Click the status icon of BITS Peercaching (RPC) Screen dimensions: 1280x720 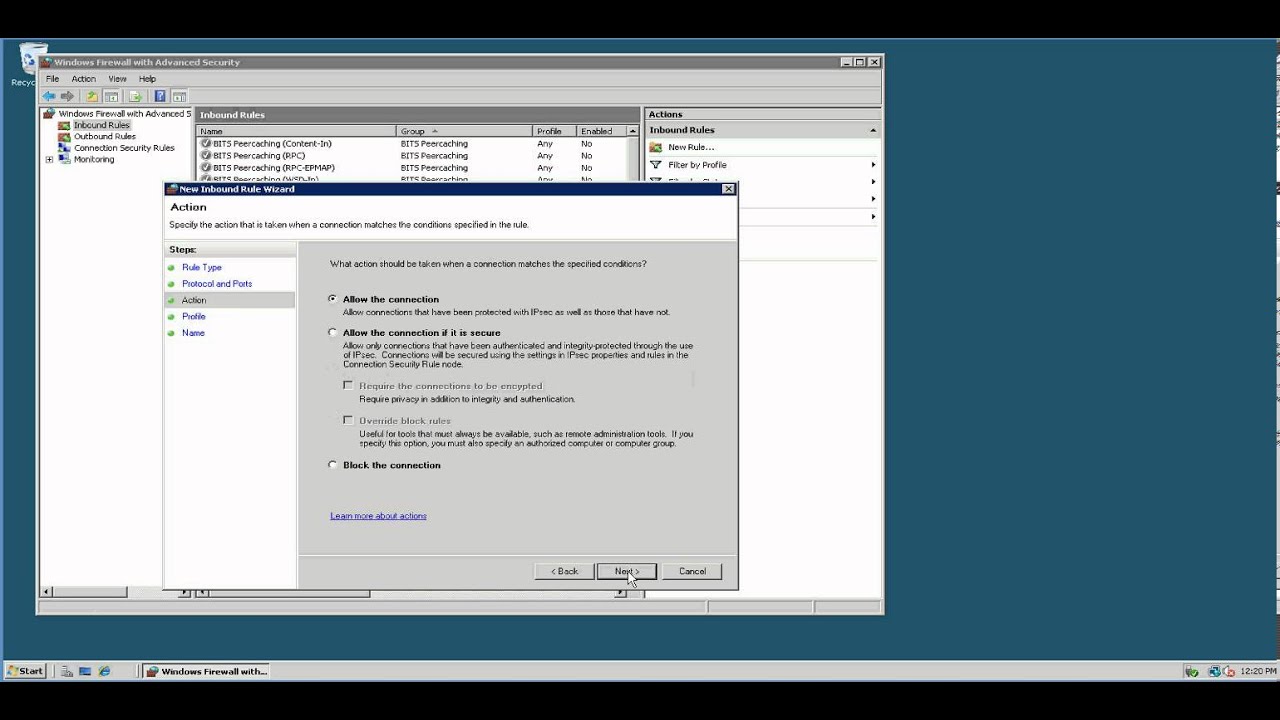coord(205,155)
